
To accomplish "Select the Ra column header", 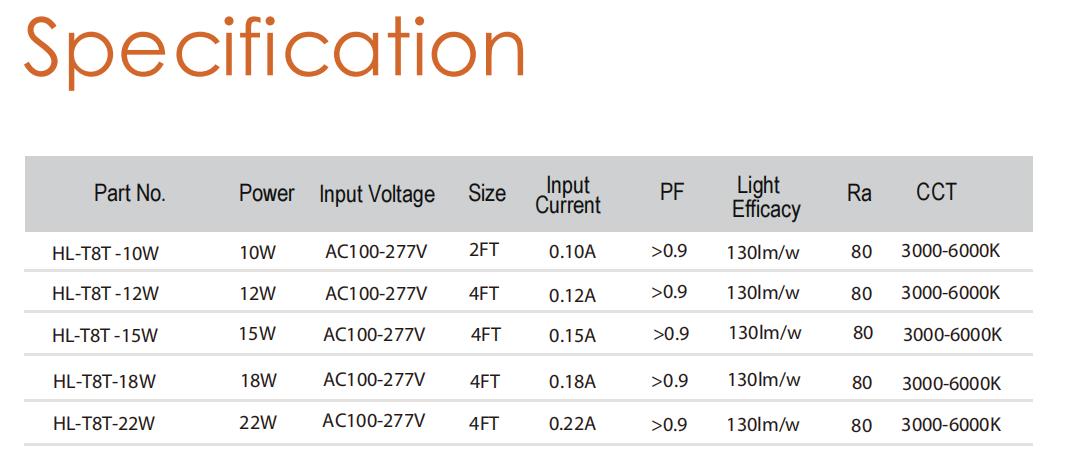I will point(859,193).
